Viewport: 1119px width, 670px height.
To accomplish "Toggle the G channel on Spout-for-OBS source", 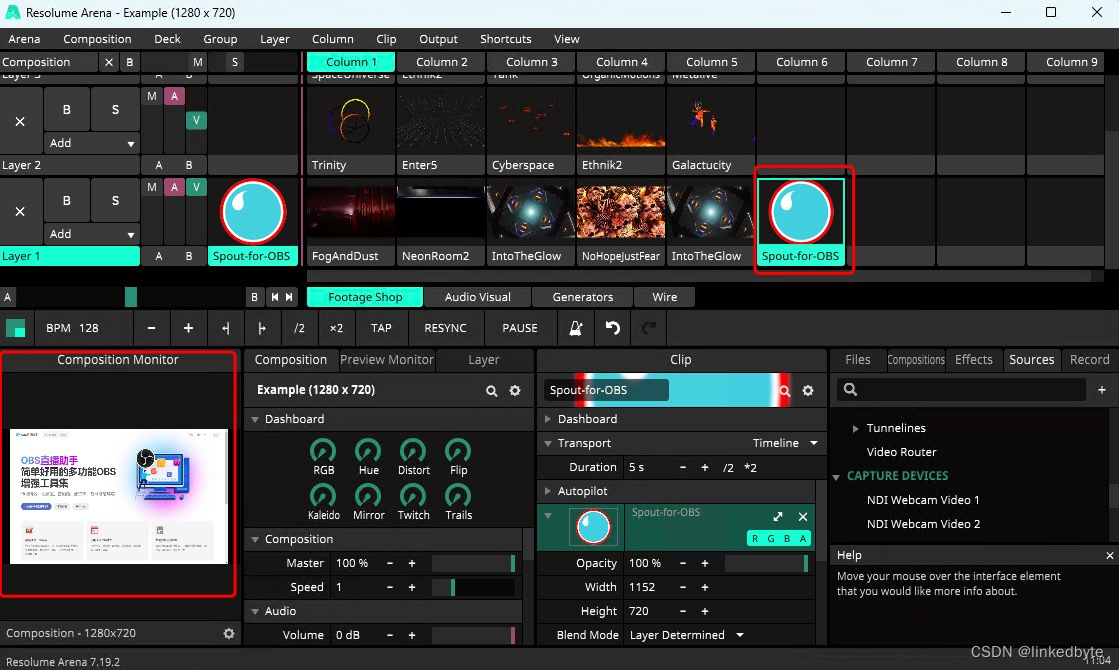I will click(771, 539).
